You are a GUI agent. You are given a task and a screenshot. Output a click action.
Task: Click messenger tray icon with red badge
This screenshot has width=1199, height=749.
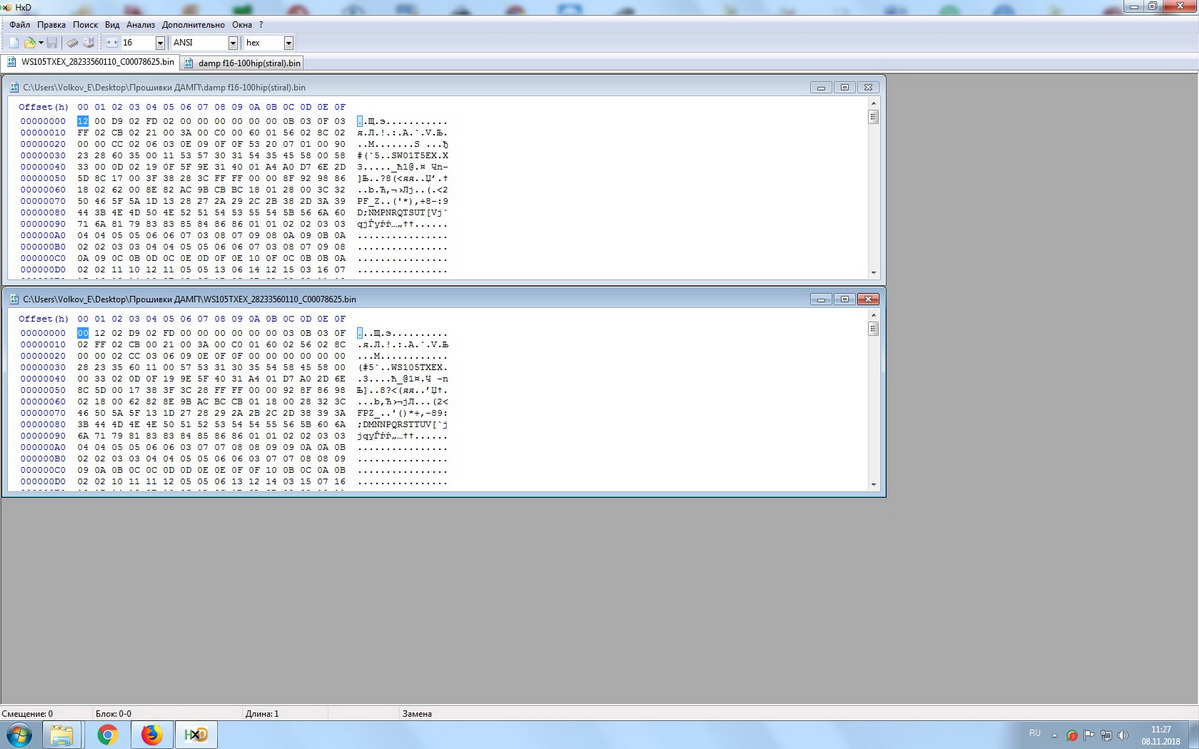1072,735
